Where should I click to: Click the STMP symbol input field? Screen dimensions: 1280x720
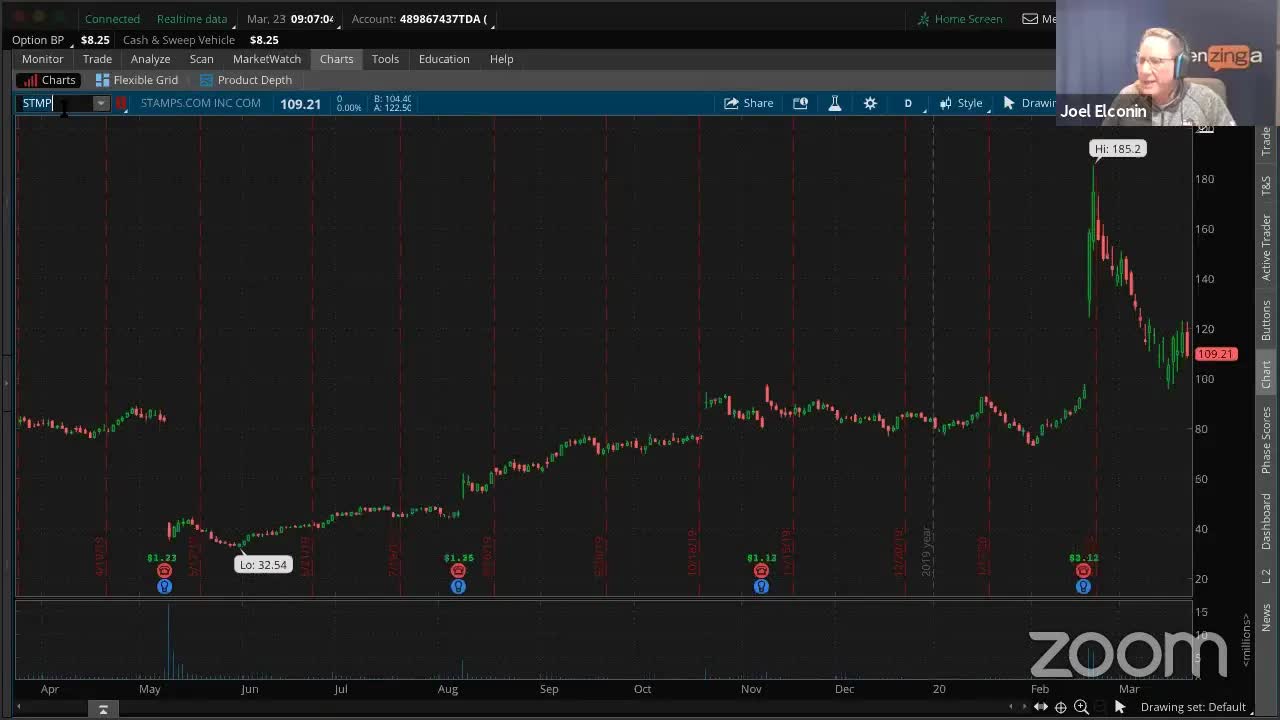click(x=55, y=103)
